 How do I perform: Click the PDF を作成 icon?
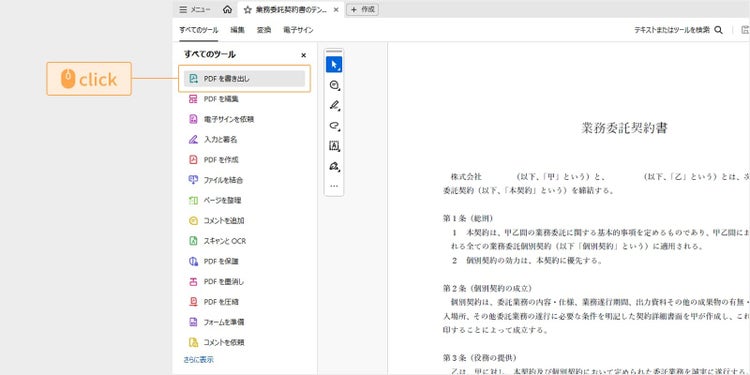point(193,160)
